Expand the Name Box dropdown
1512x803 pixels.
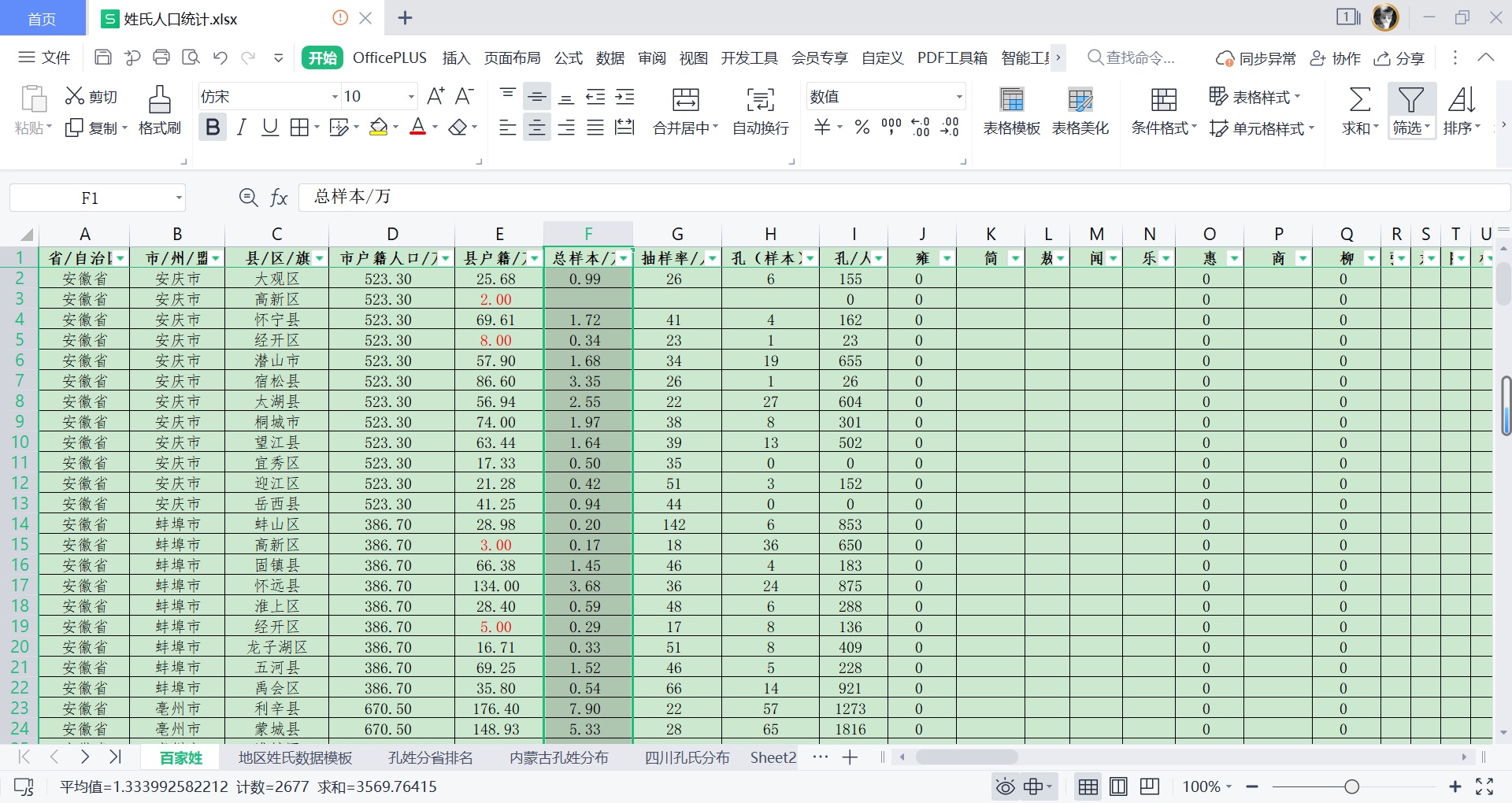(x=179, y=198)
